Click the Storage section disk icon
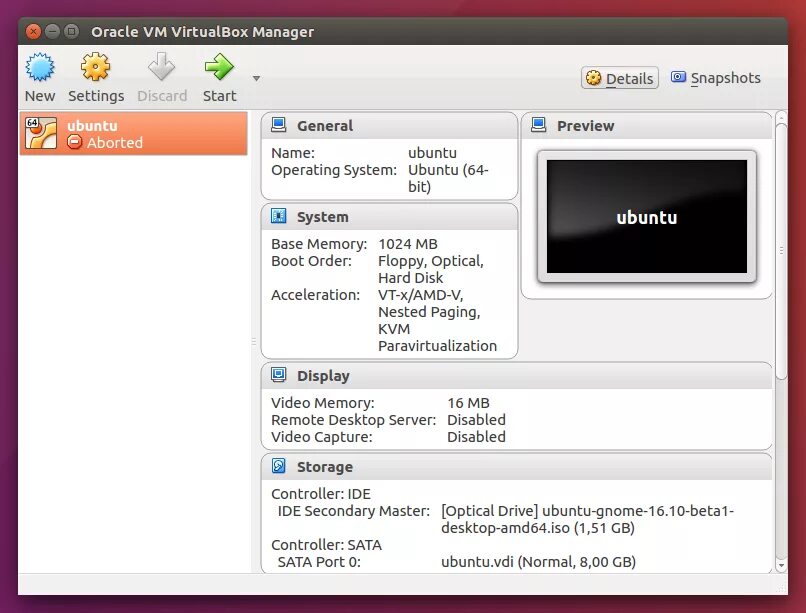Screen dimensions: 806x613 (x=279, y=466)
